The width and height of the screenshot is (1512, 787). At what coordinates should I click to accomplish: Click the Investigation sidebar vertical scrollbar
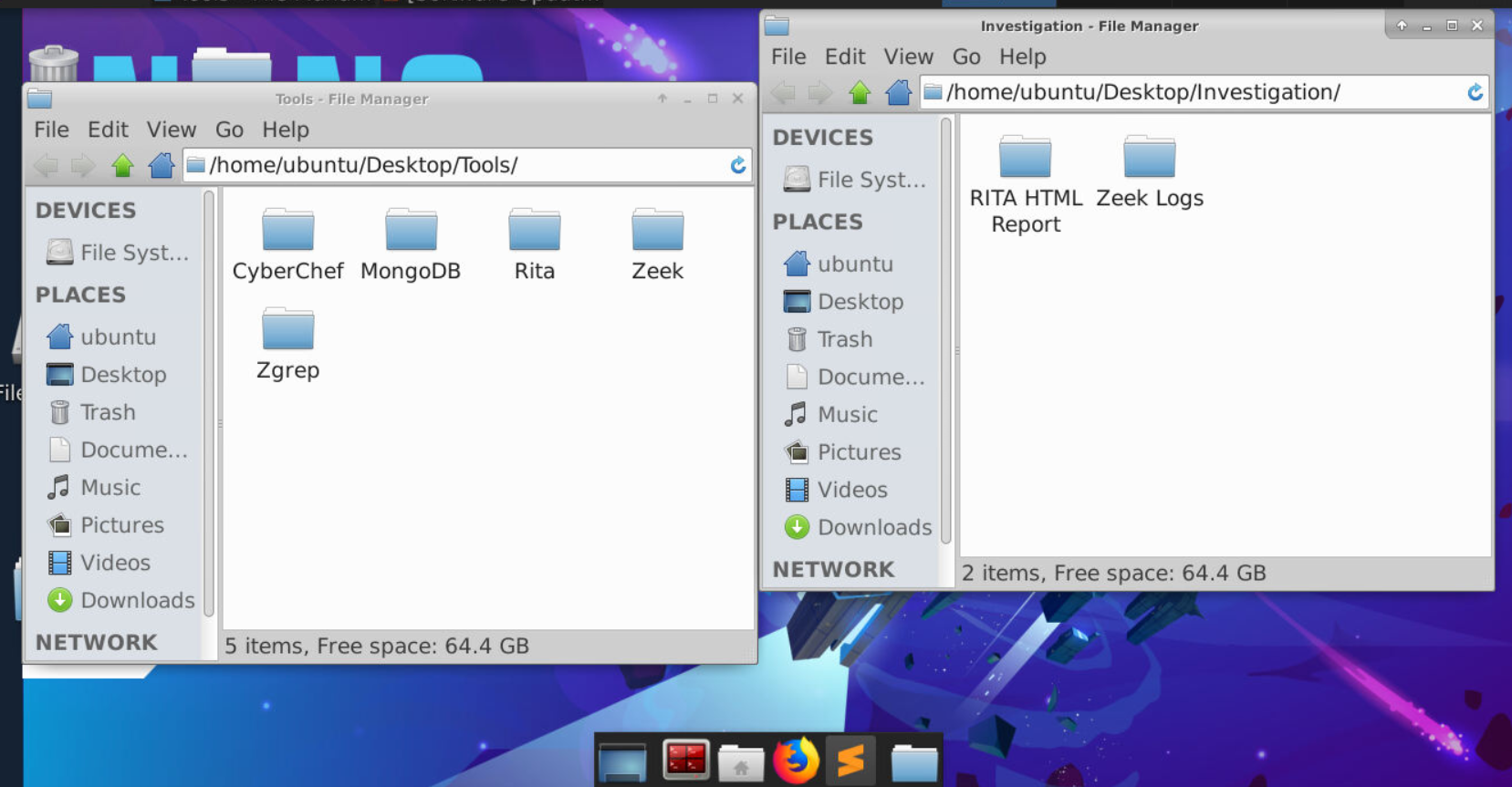[946, 331]
